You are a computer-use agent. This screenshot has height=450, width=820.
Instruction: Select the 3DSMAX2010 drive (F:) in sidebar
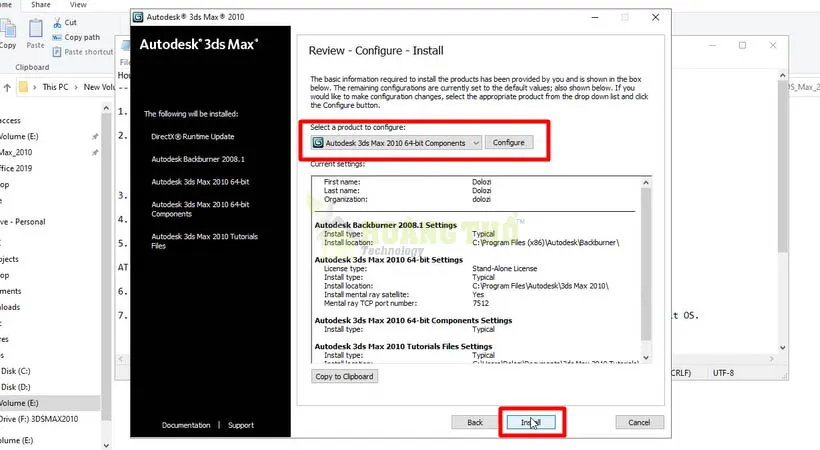[x=39, y=419]
